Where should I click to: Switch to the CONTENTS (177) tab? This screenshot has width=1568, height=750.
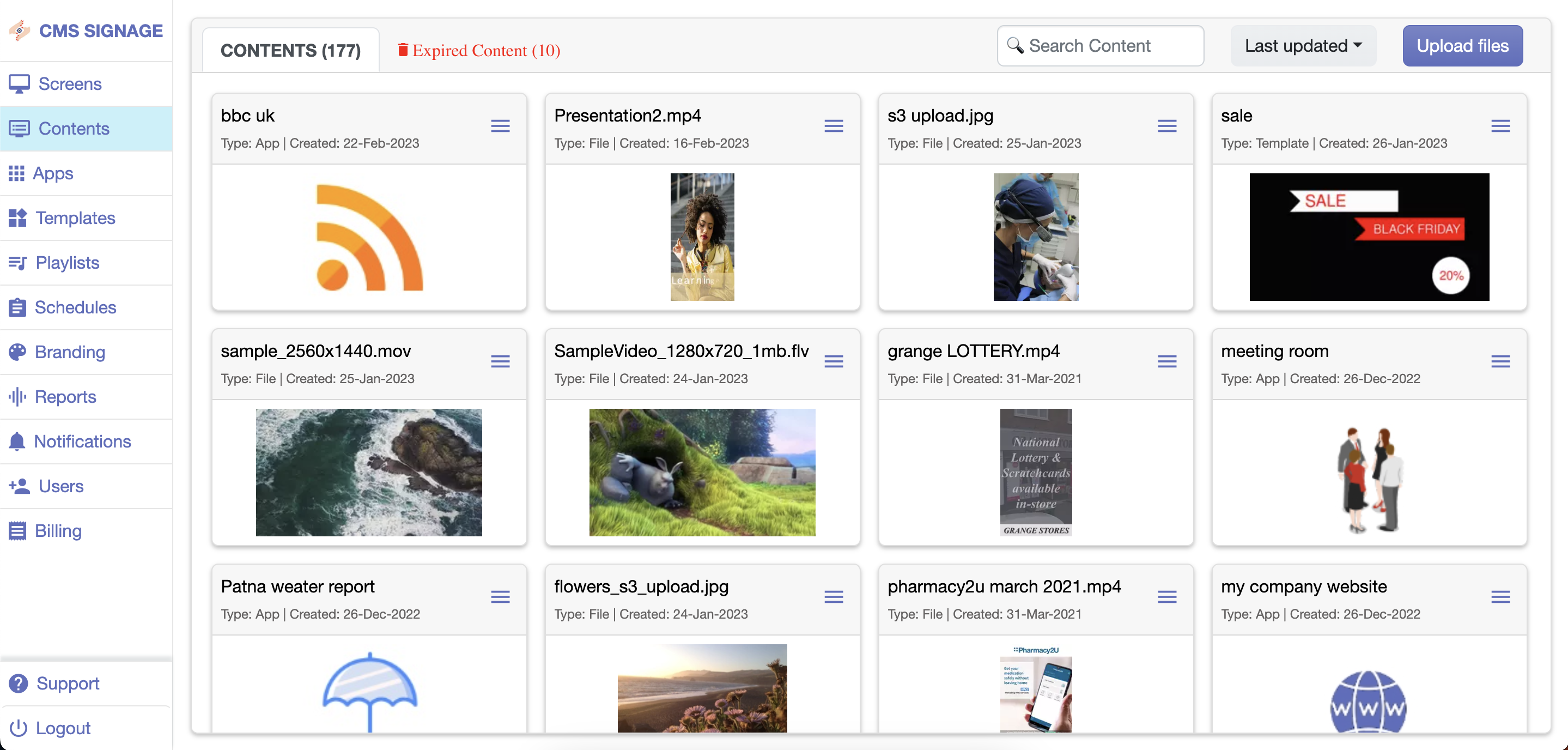290,50
